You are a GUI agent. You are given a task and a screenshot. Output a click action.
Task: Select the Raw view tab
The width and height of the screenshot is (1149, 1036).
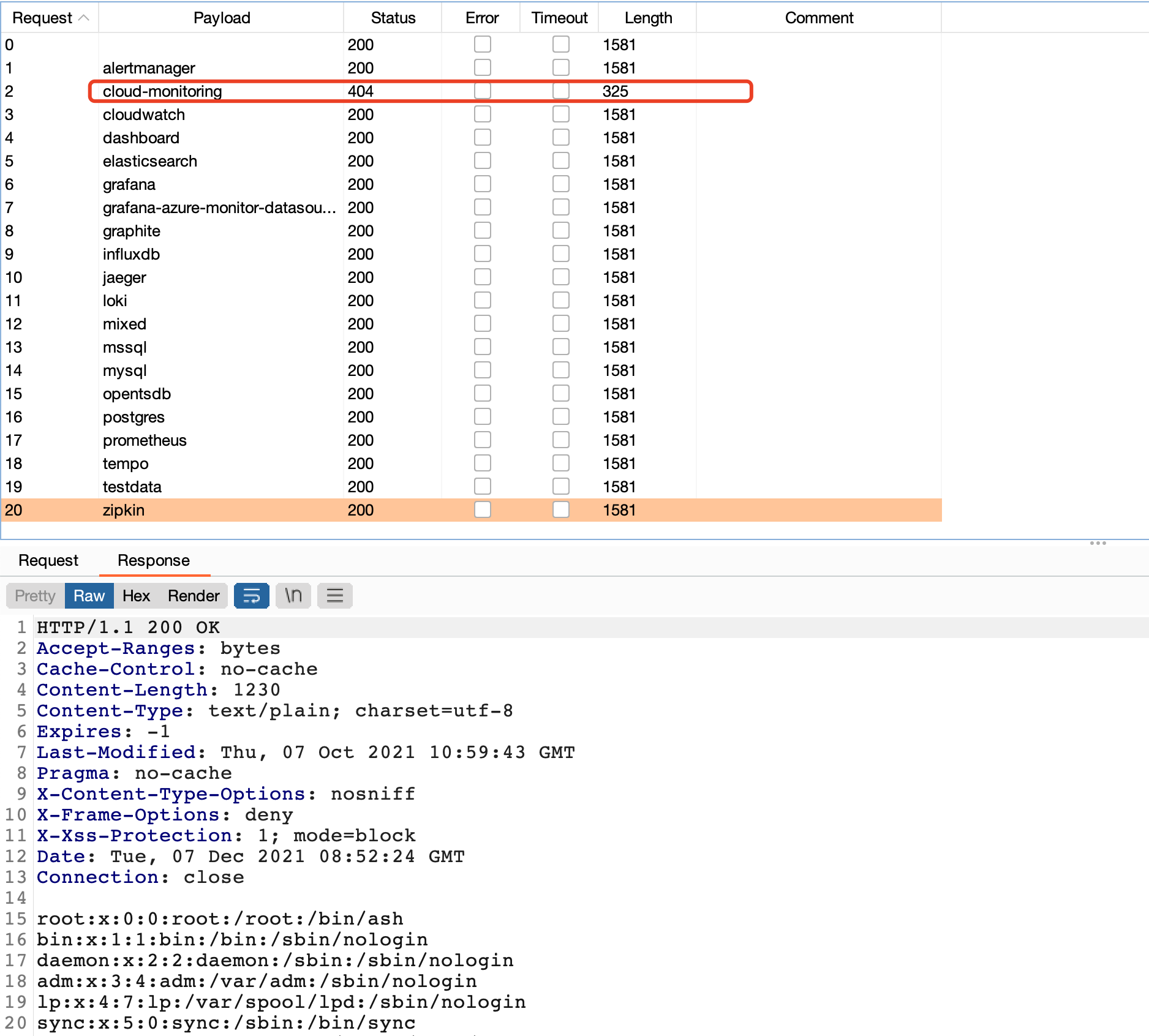pos(89,596)
